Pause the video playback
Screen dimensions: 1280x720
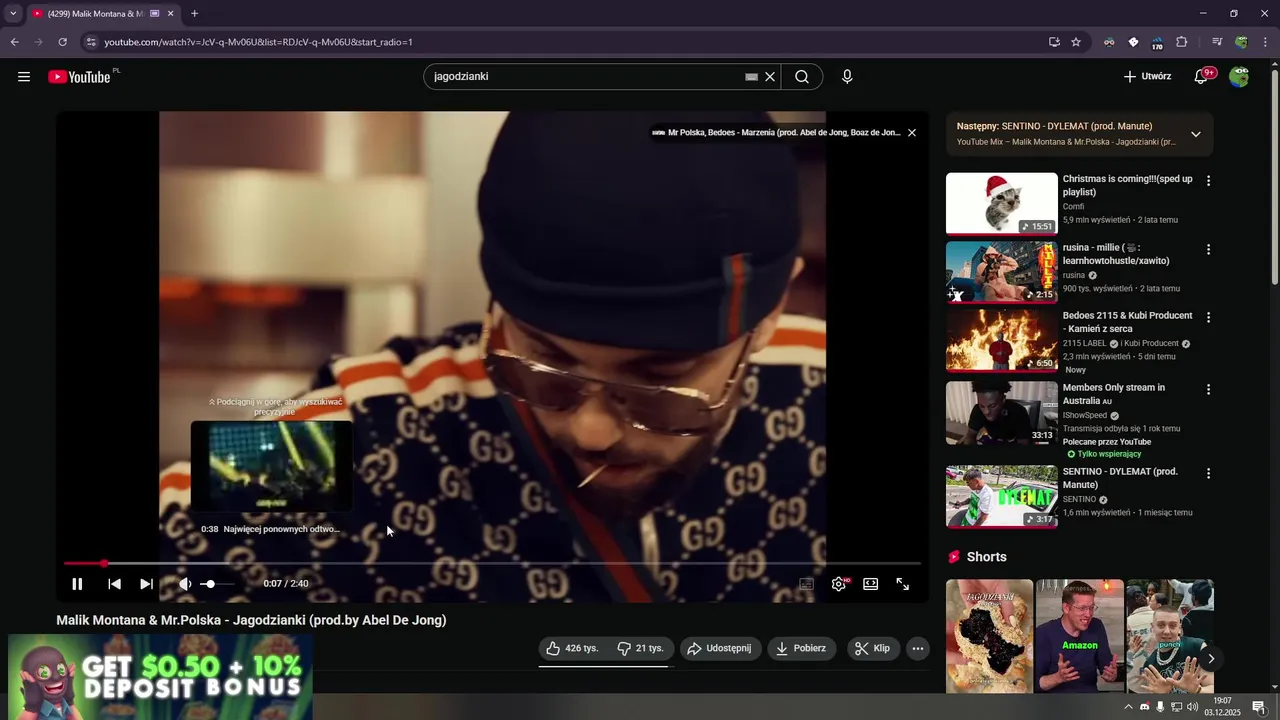pos(77,584)
